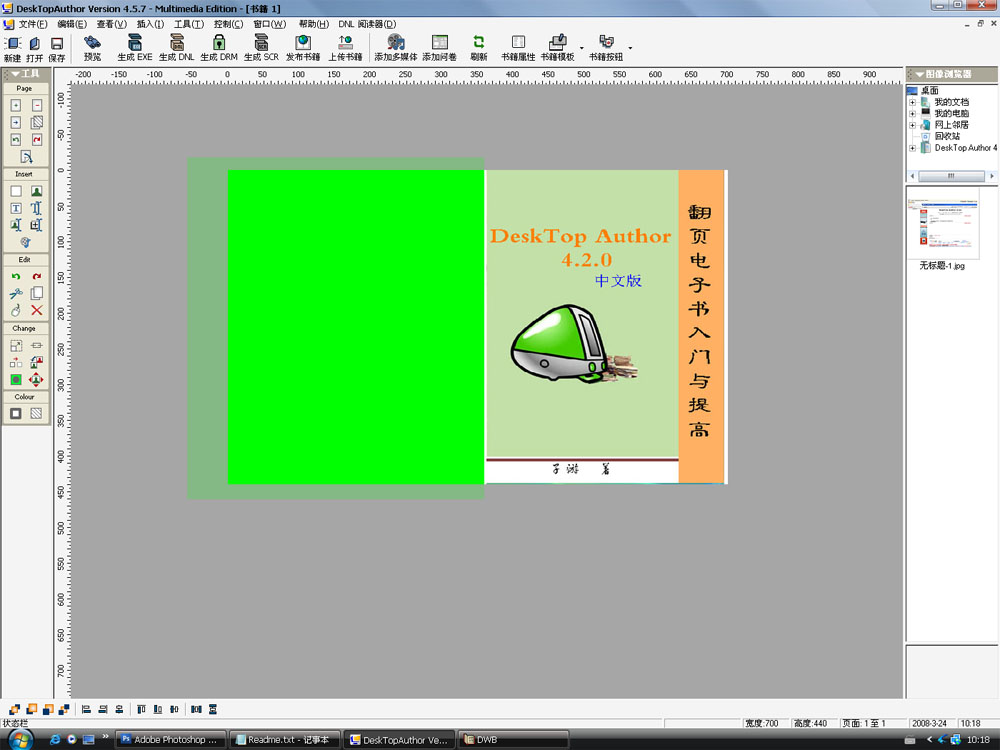This screenshot has width=1000, height=750.
Task: Click red next-page arrow in Page tools
Action: (37, 139)
